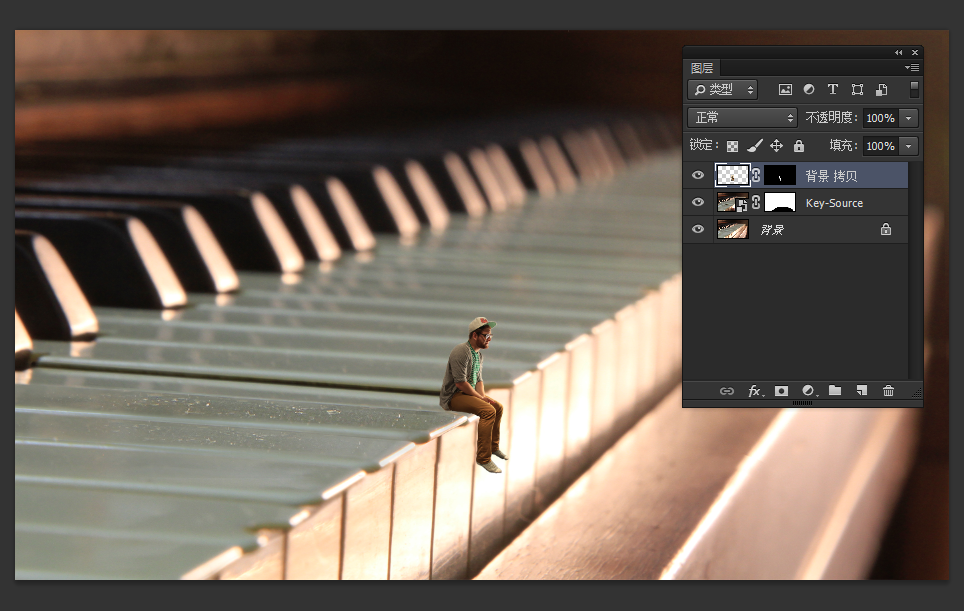The image size is (964, 611).
Task: Click the link layers icon
Action: point(727,391)
